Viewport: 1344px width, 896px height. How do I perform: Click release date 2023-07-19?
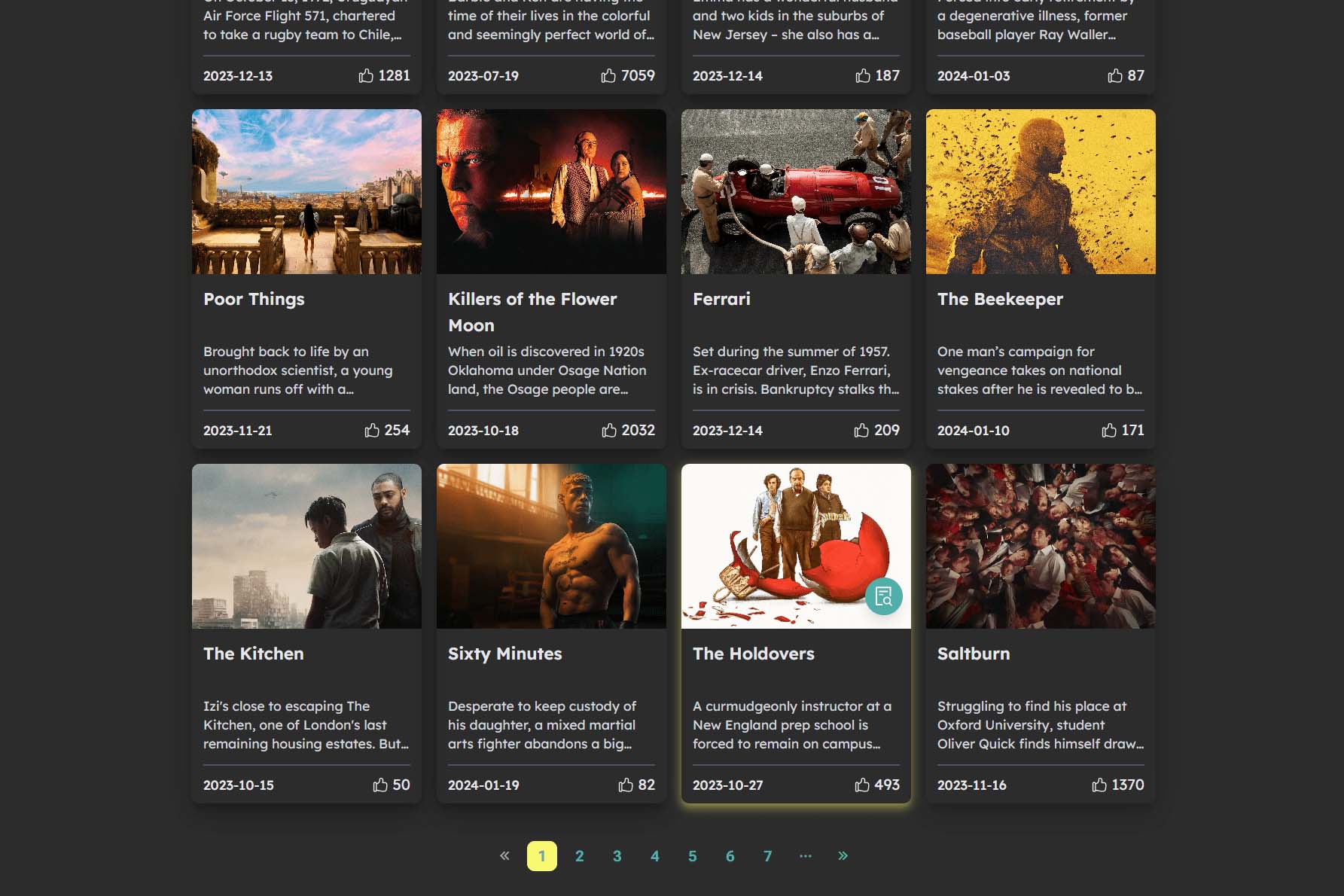coord(483,76)
